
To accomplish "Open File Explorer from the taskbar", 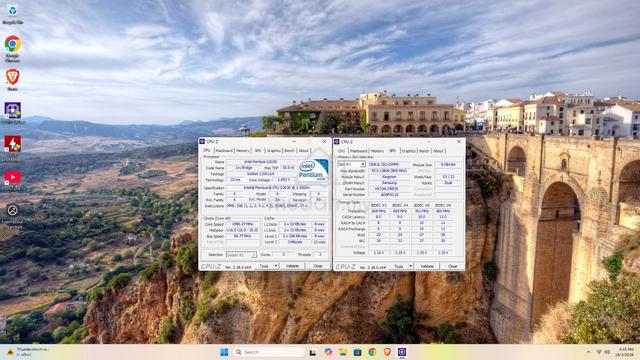I will pyautogui.click(x=342, y=352).
